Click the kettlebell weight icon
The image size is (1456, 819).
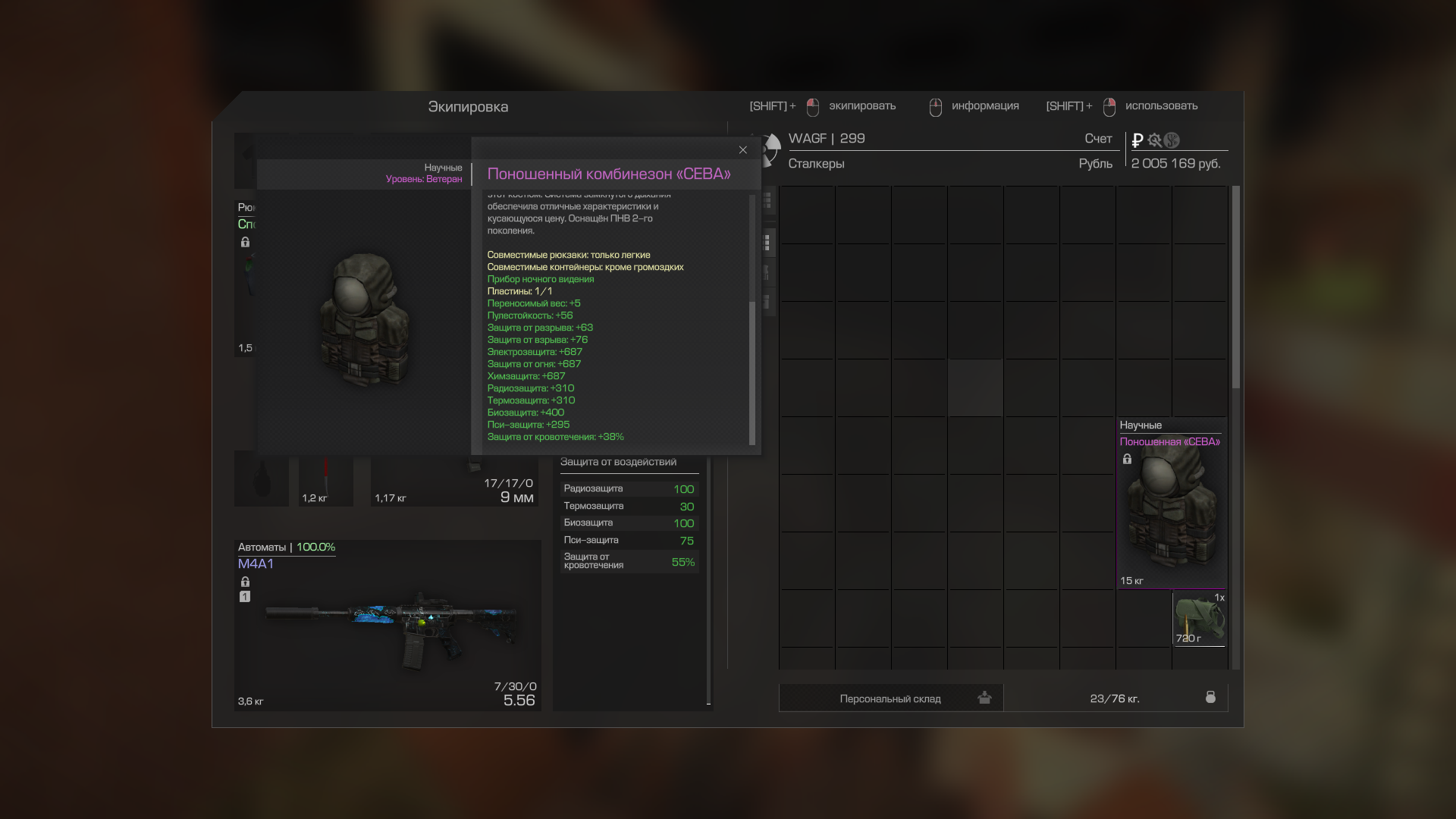[x=1210, y=697]
